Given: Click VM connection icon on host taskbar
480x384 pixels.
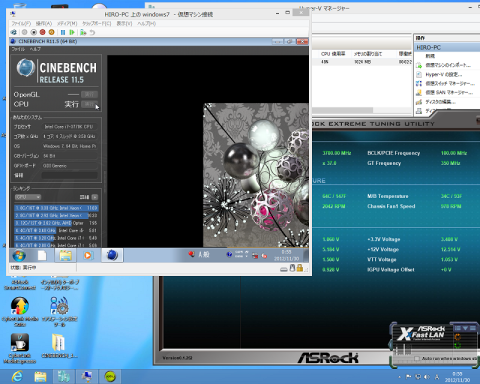Looking at the screenshot, I should [x=87, y=377].
